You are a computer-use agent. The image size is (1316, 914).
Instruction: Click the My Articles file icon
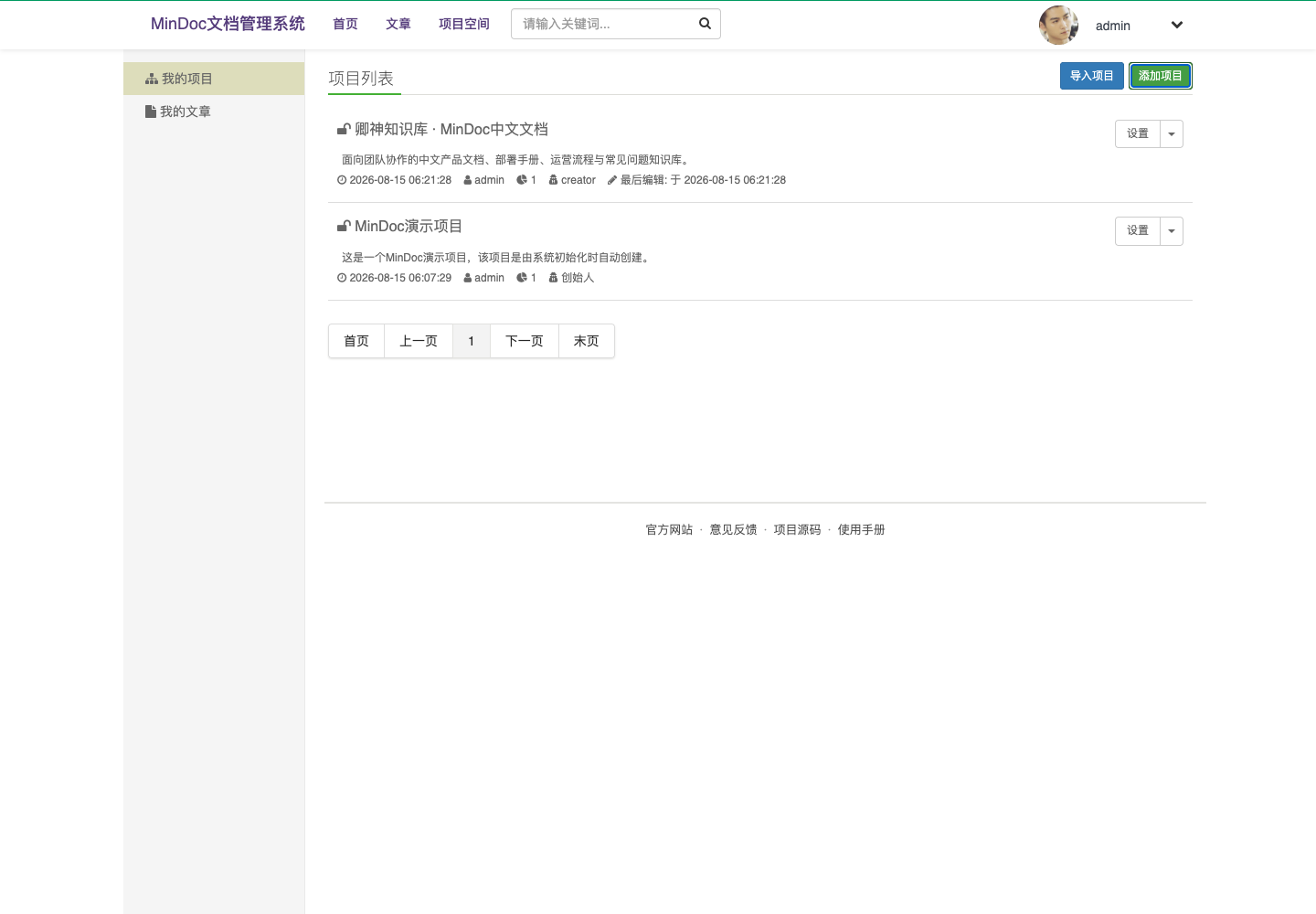point(151,112)
